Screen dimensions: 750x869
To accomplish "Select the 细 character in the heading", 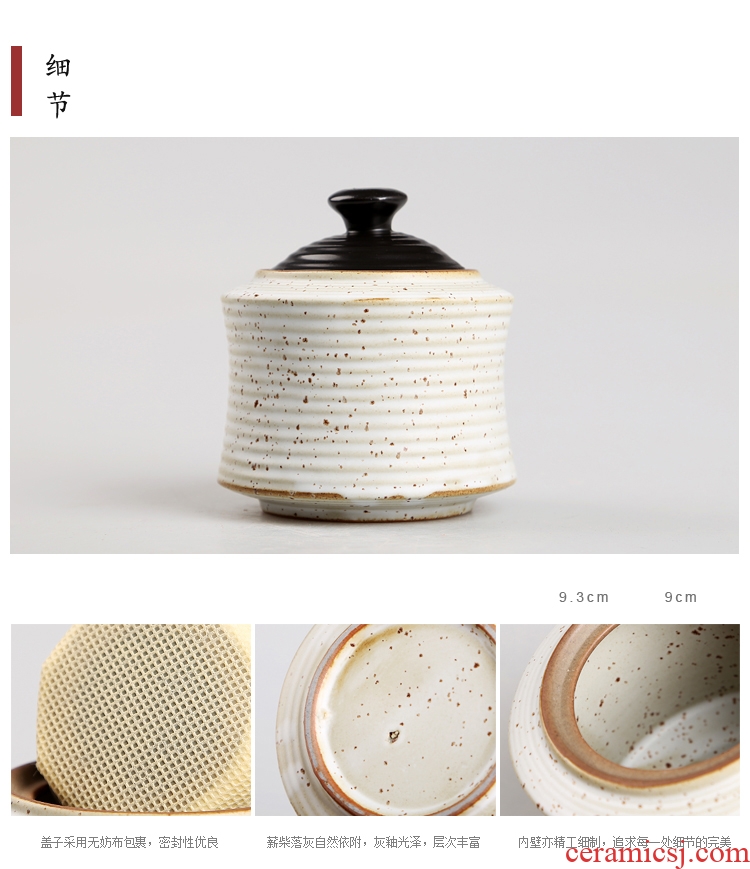I will (58, 65).
